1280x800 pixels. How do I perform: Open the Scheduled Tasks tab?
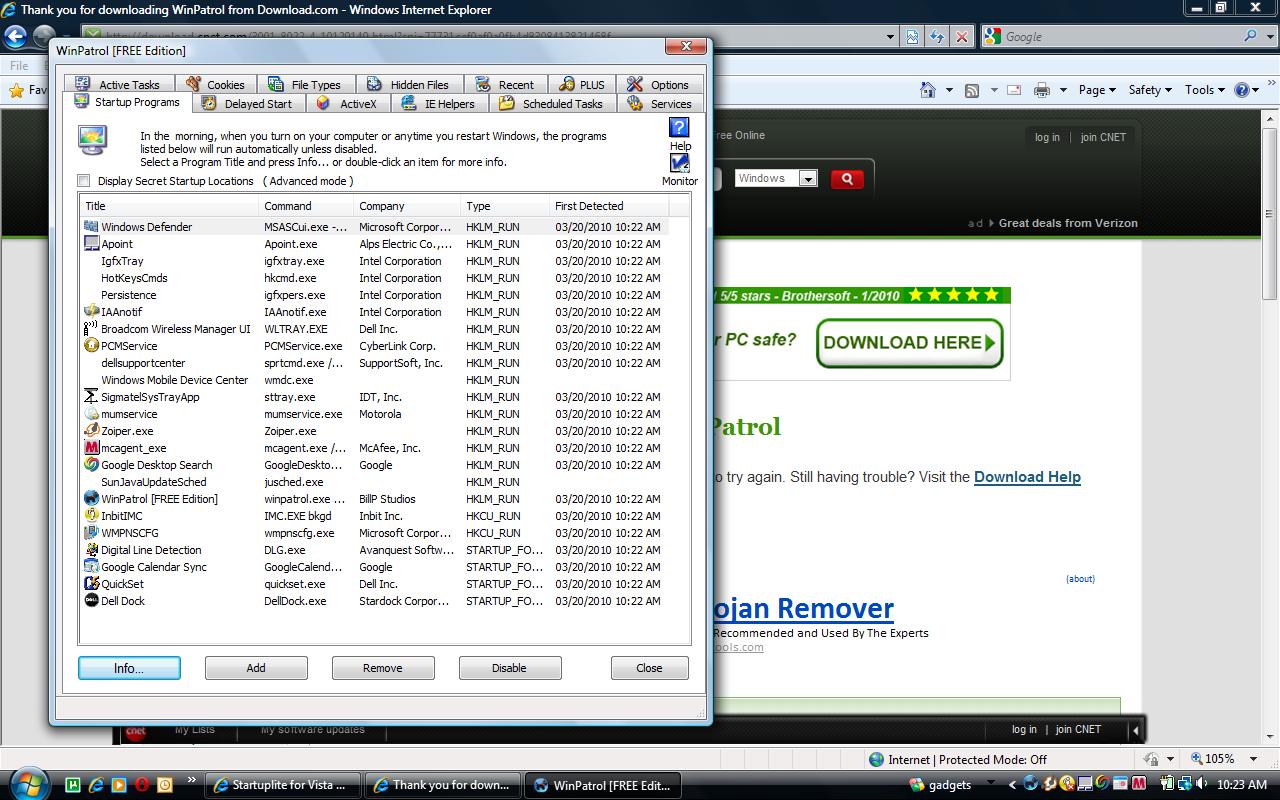(x=551, y=103)
